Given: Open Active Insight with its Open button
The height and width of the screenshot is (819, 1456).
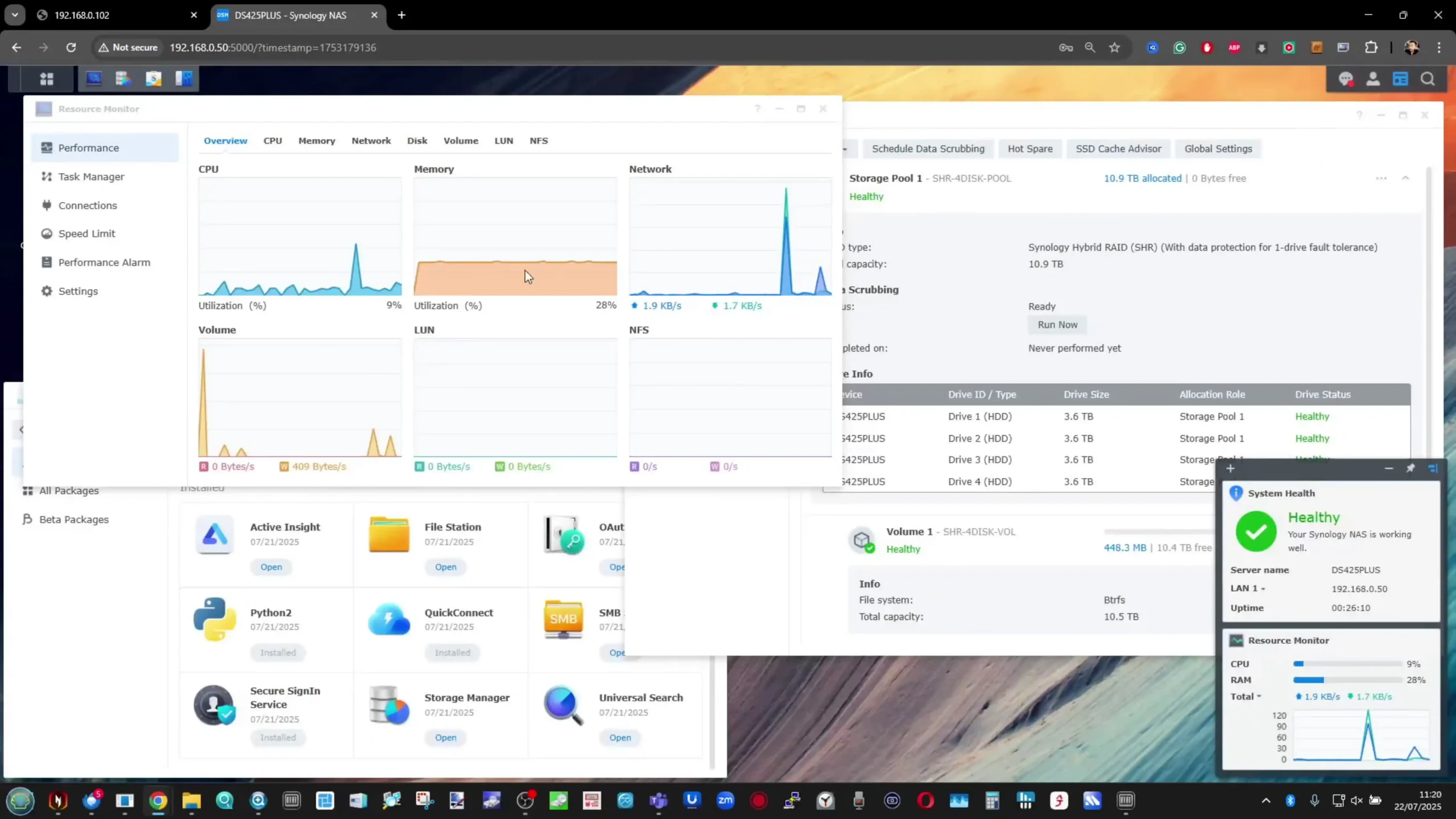Looking at the screenshot, I should (x=271, y=567).
